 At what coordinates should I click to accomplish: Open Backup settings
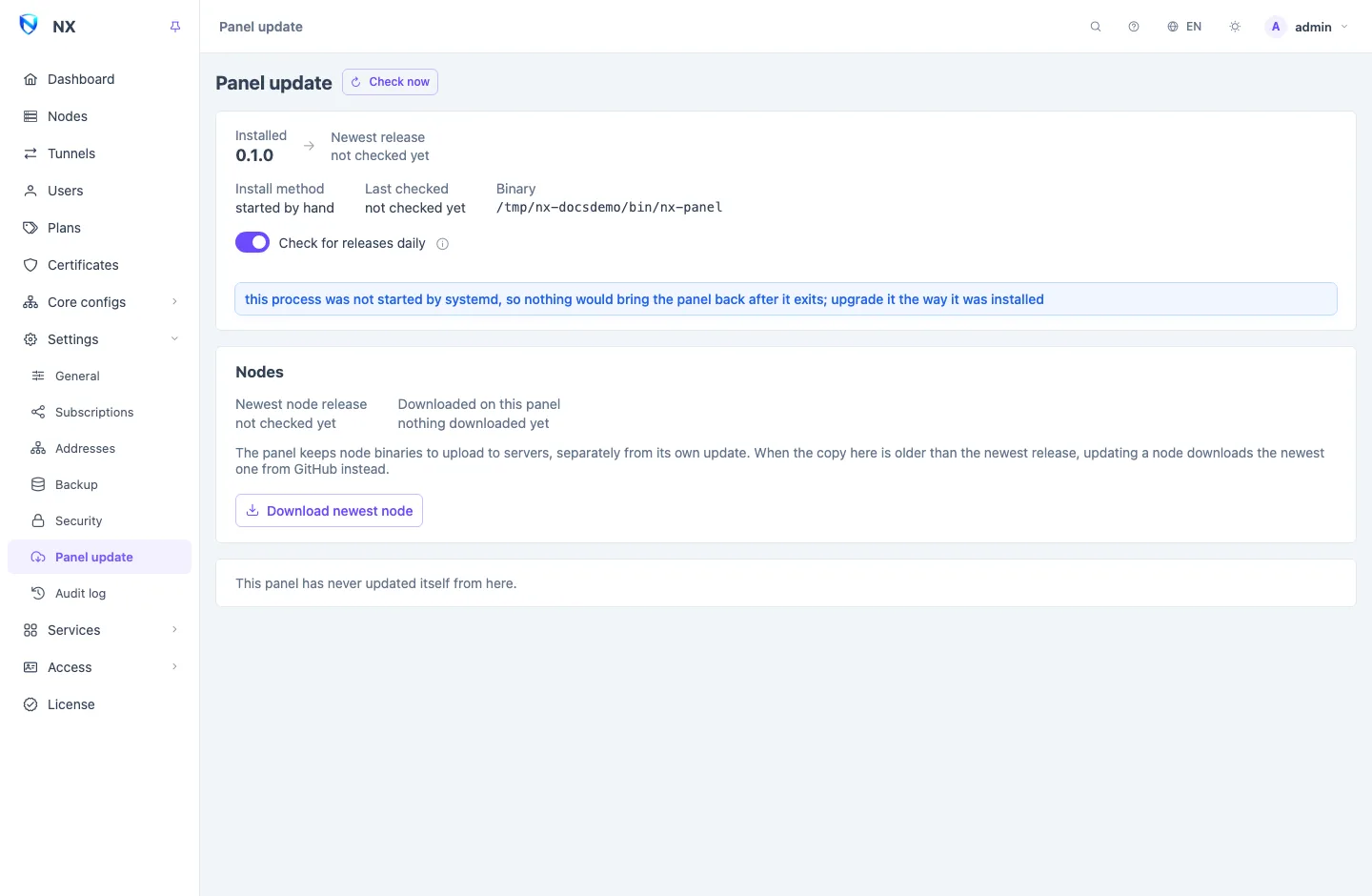click(x=99, y=484)
